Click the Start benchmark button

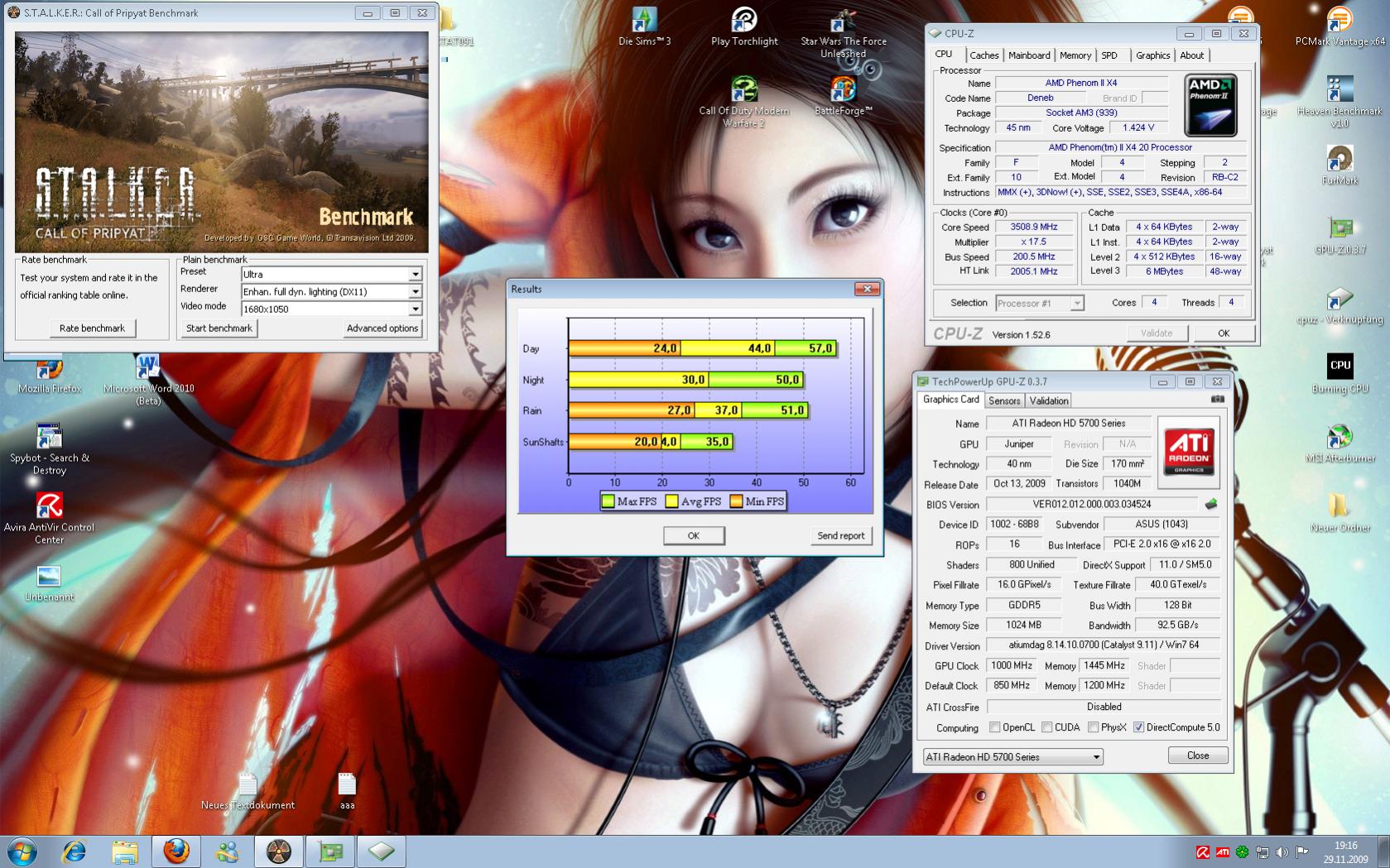[x=219, y=328]
